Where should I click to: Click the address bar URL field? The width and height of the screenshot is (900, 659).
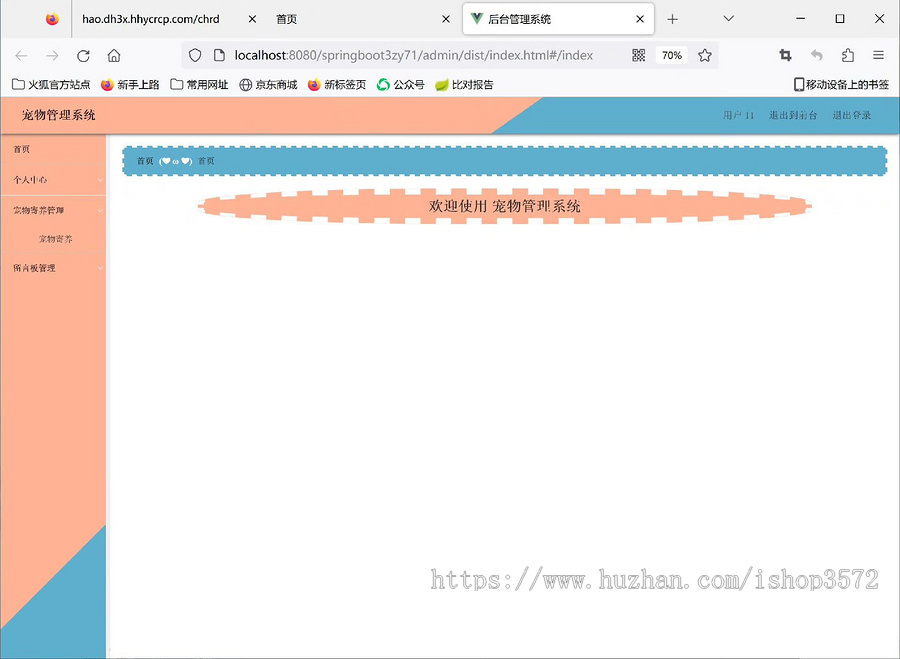(x=413, y=55)
